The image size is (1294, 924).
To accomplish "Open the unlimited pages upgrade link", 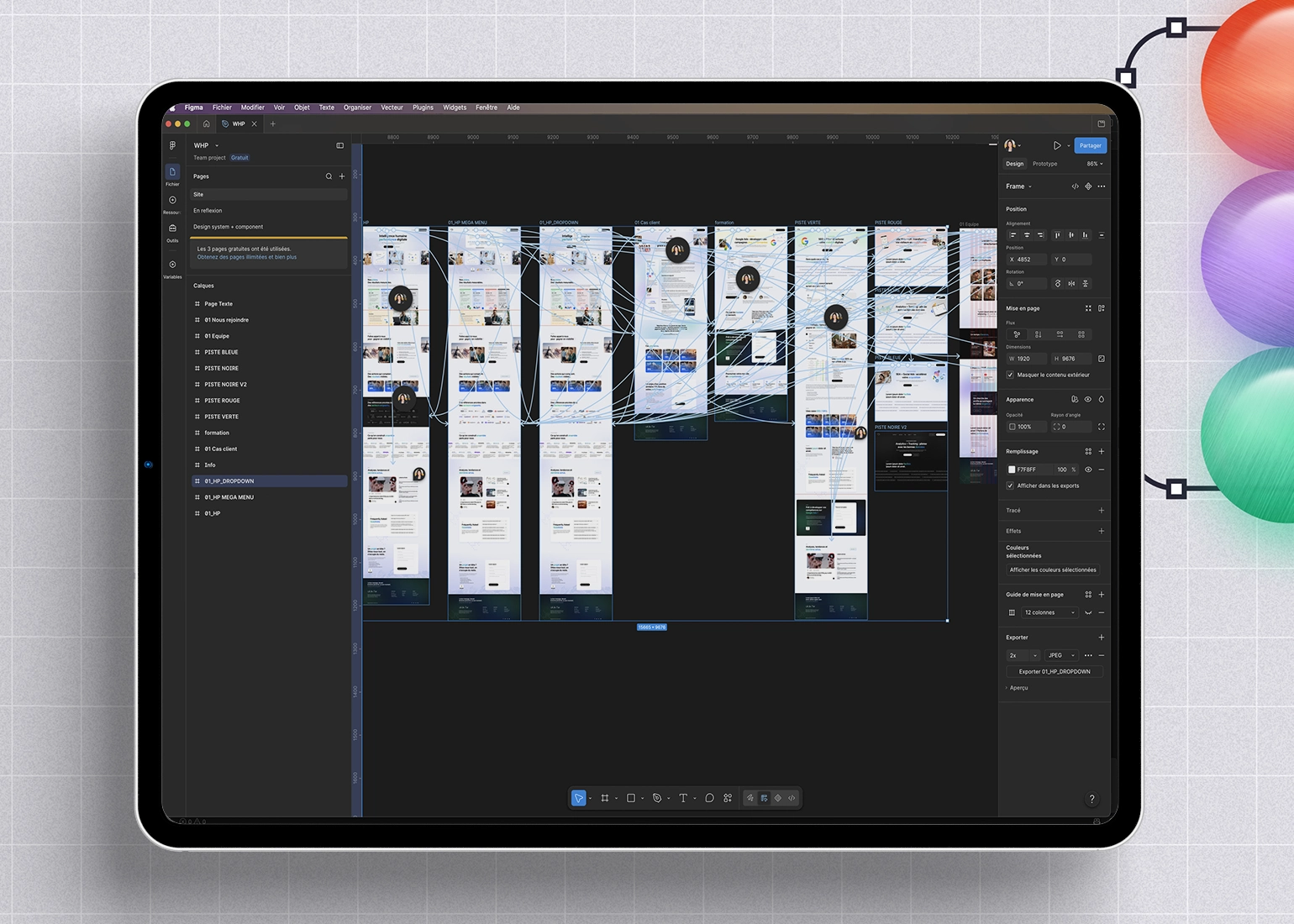I will click(247, 257).
